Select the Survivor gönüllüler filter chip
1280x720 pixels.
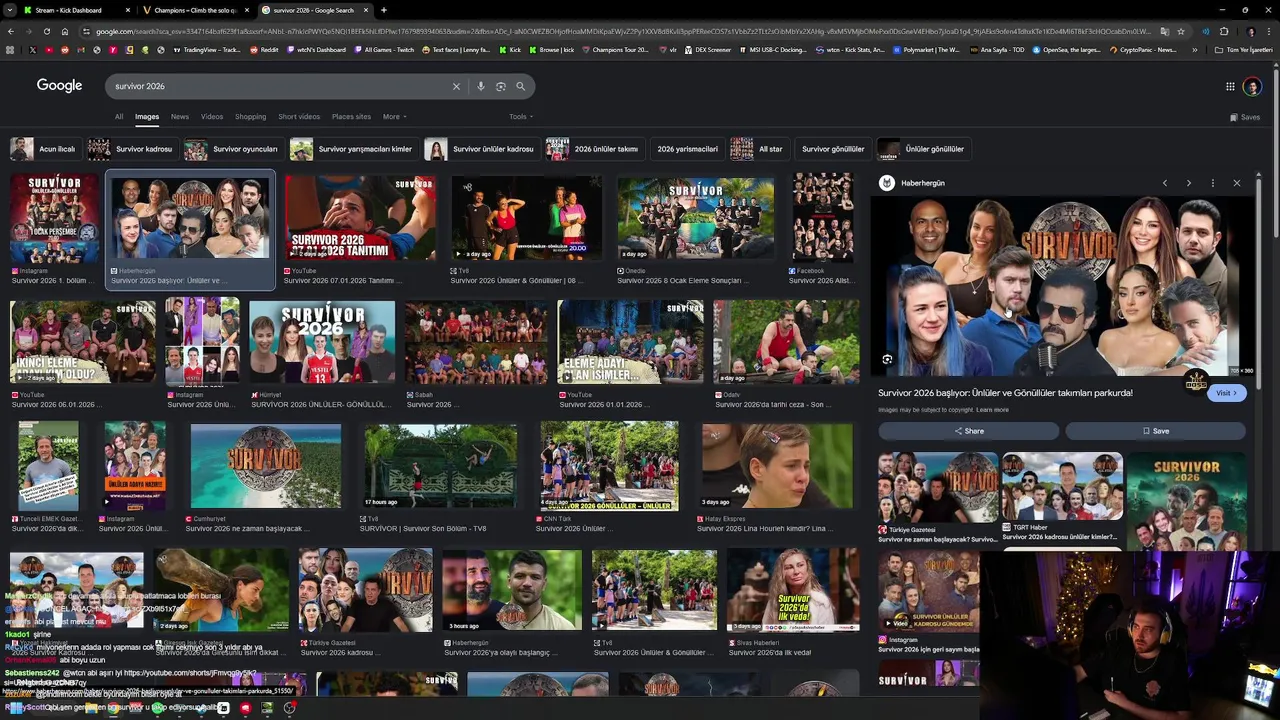coord(832,149)
